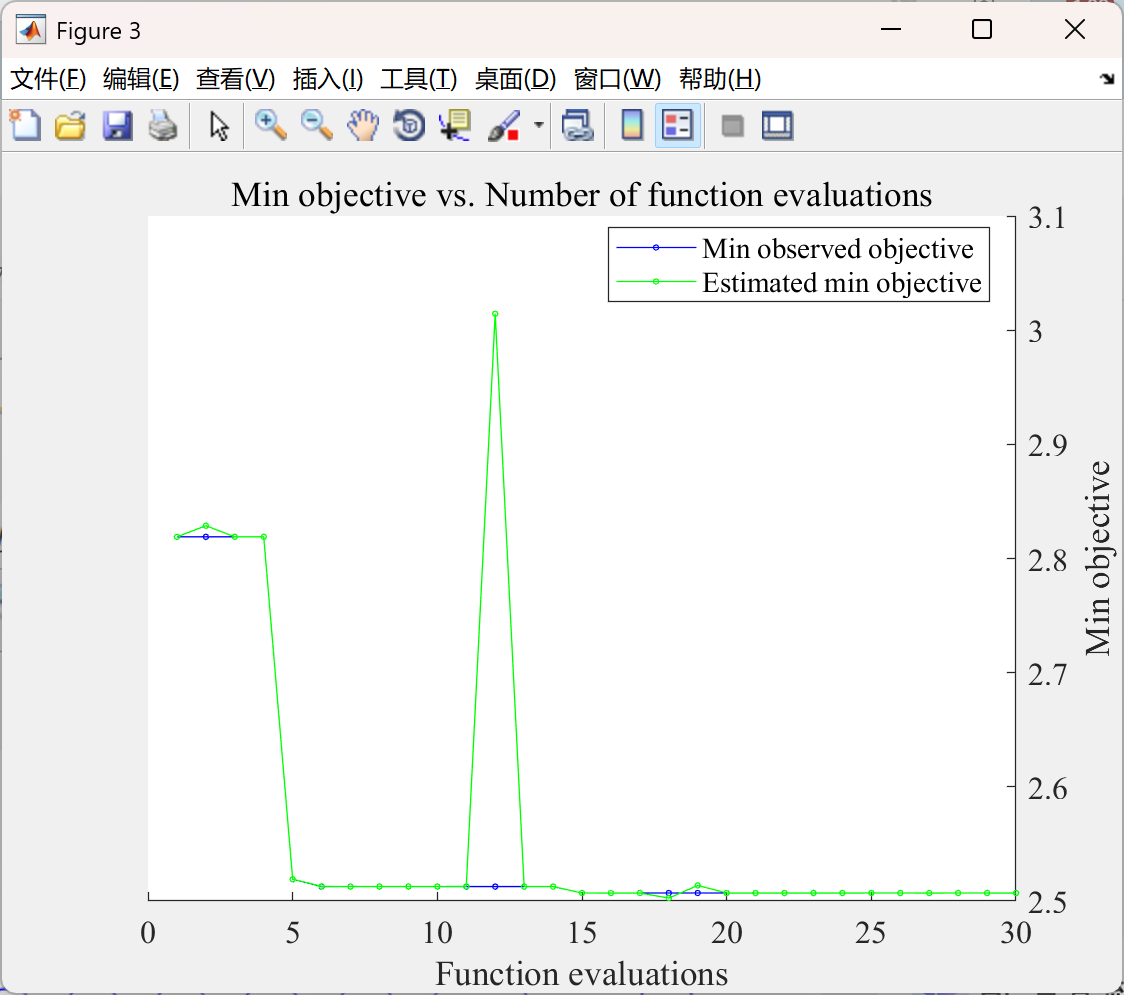Click the green peak data point near 3
This screenshot has height=995, width=1124.
(x=495, y=314)
